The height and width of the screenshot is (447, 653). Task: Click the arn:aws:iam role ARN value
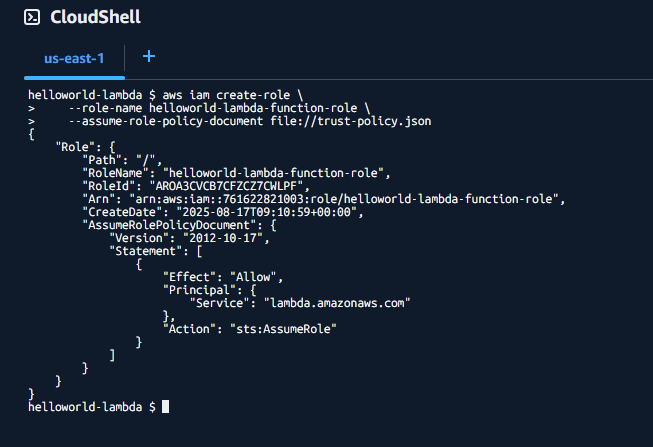344,199
